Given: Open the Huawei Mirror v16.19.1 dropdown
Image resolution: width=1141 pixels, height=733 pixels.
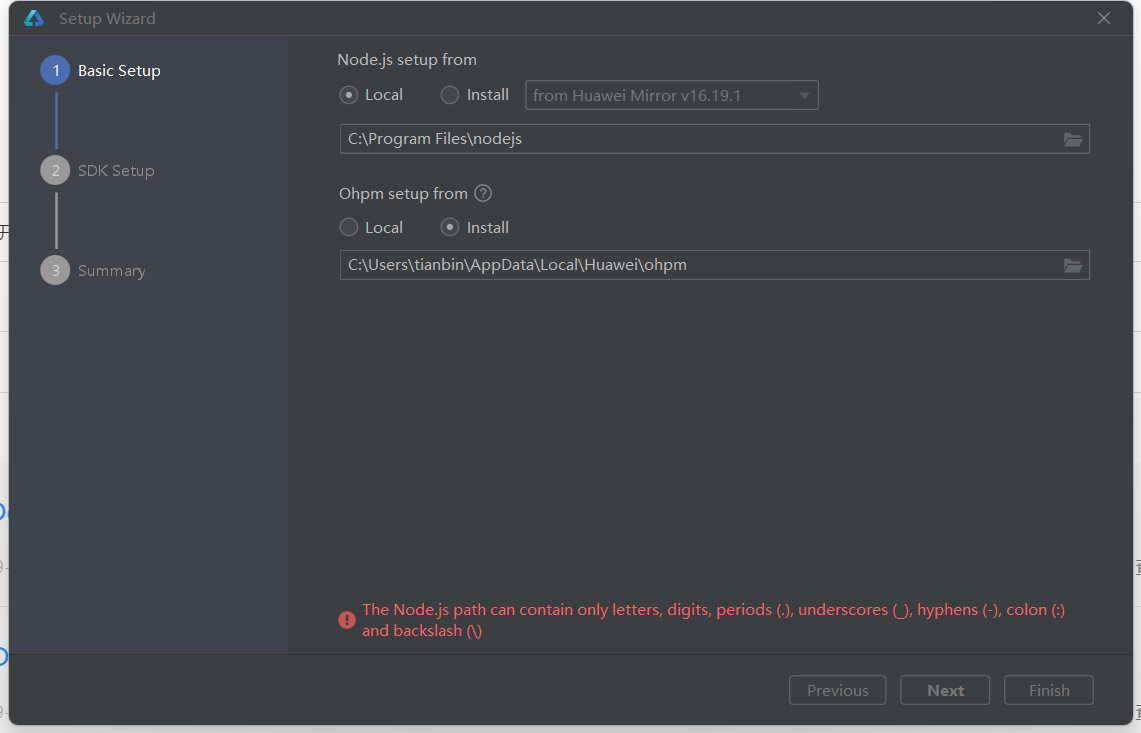Looking at the screenshot, I should point(672,95).
